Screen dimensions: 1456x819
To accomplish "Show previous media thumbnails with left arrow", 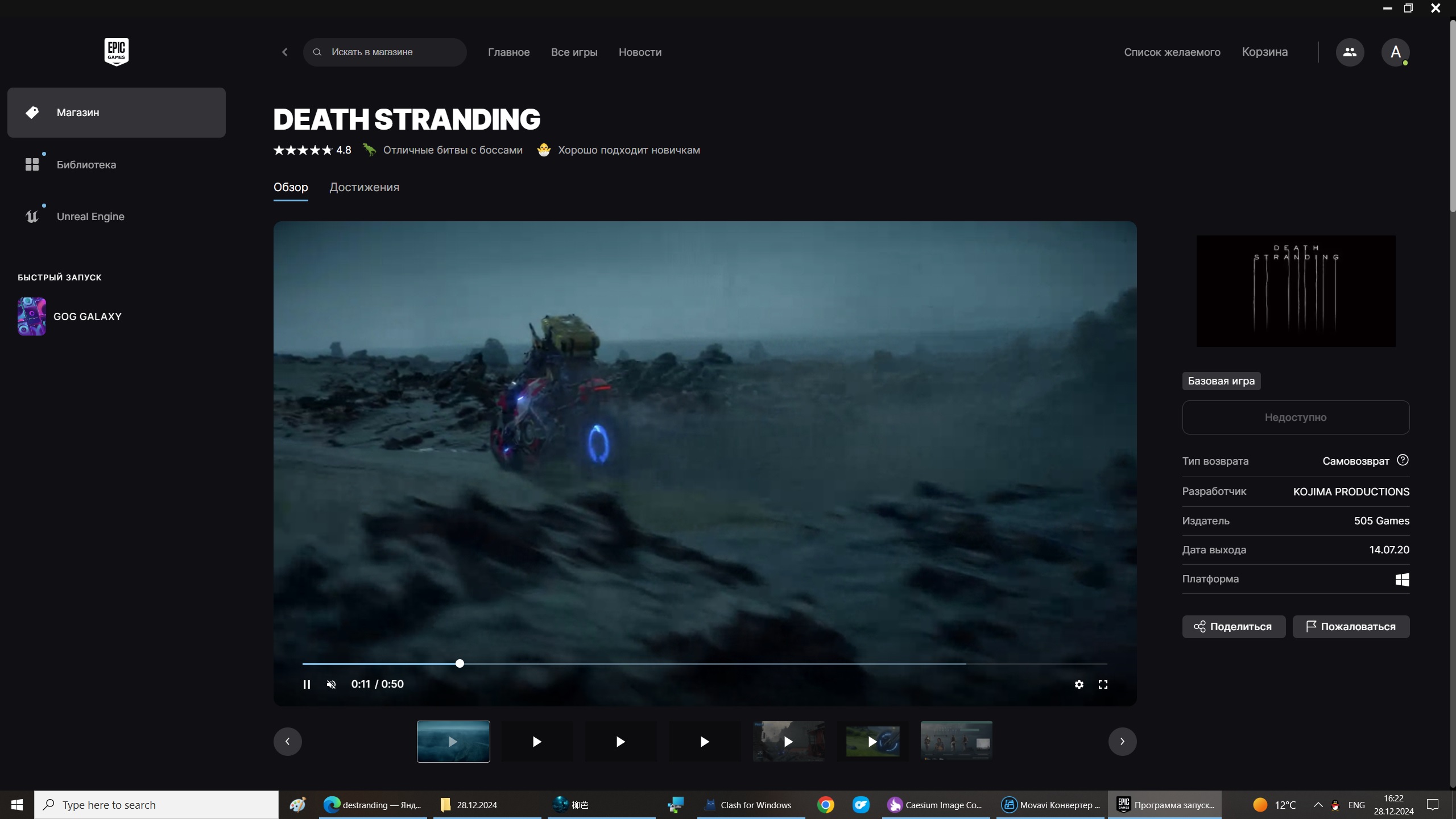I will pyautogui.click(x=287, y=741).
